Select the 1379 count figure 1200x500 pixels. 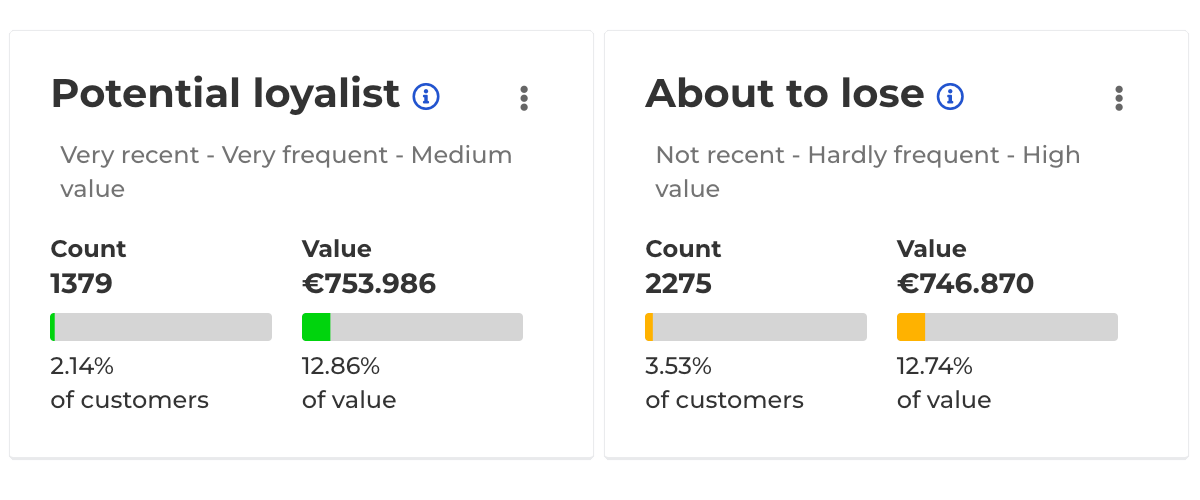82,284
